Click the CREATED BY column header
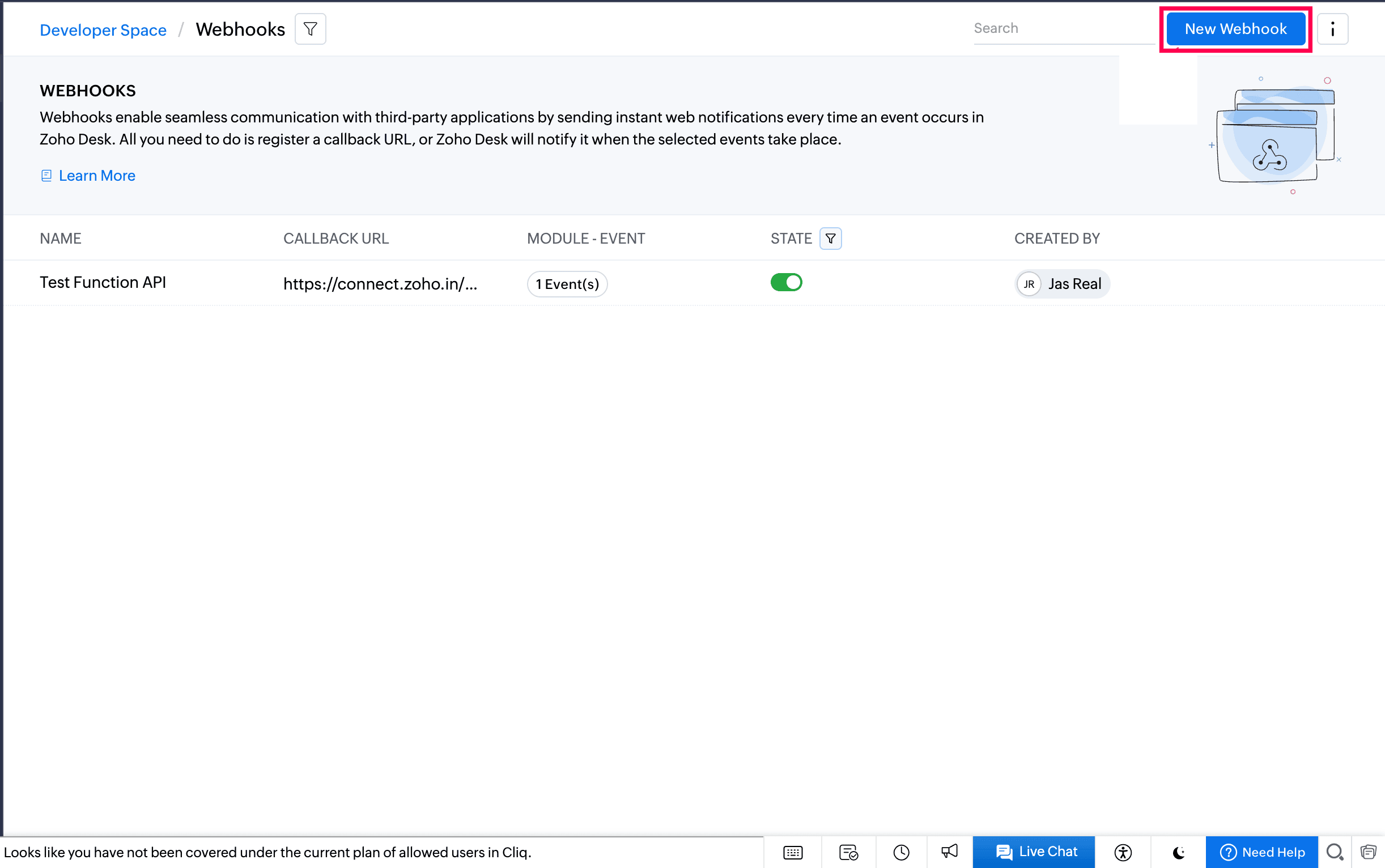 1056,239
